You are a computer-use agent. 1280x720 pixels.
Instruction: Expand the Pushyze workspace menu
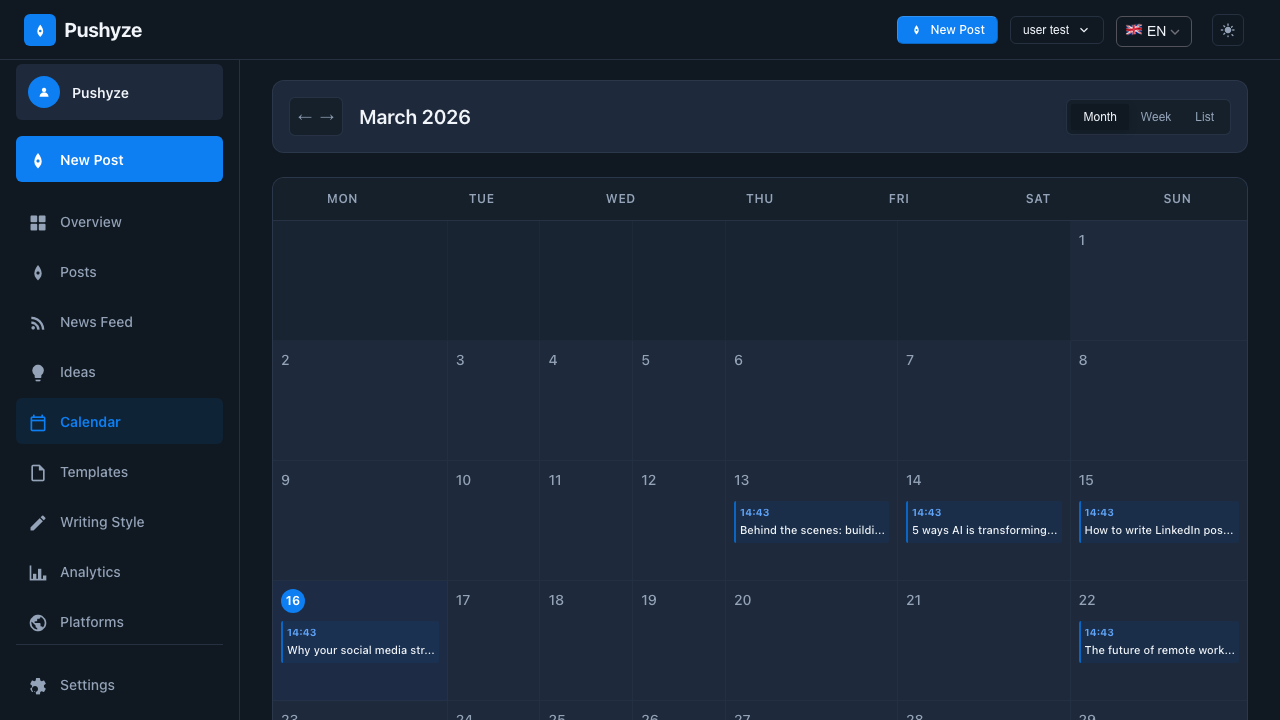point(119,92)
